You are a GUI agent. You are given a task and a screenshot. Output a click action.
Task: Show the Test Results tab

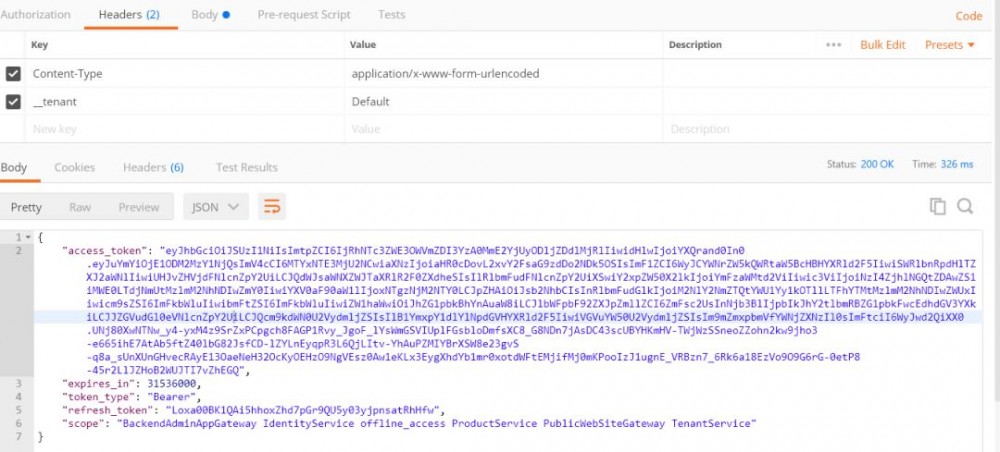pyautogui.click(x=247, y=167)
